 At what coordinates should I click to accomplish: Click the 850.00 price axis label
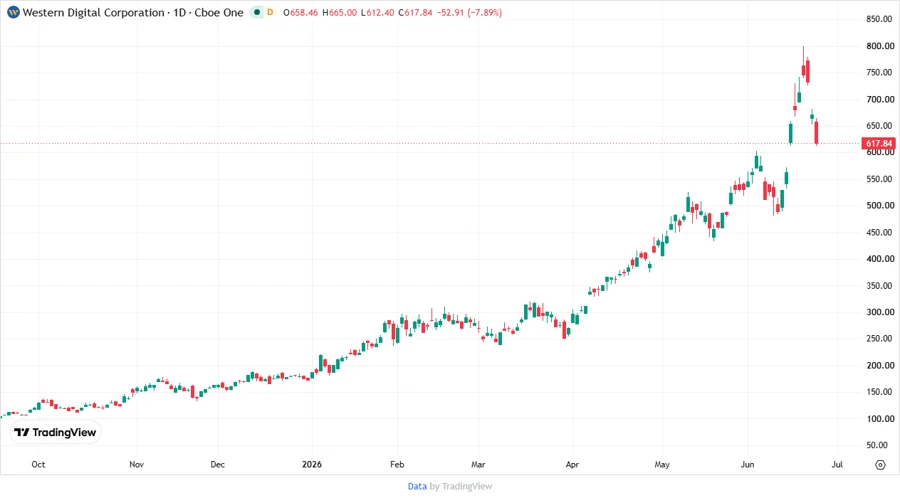click(x=880, y=19)
